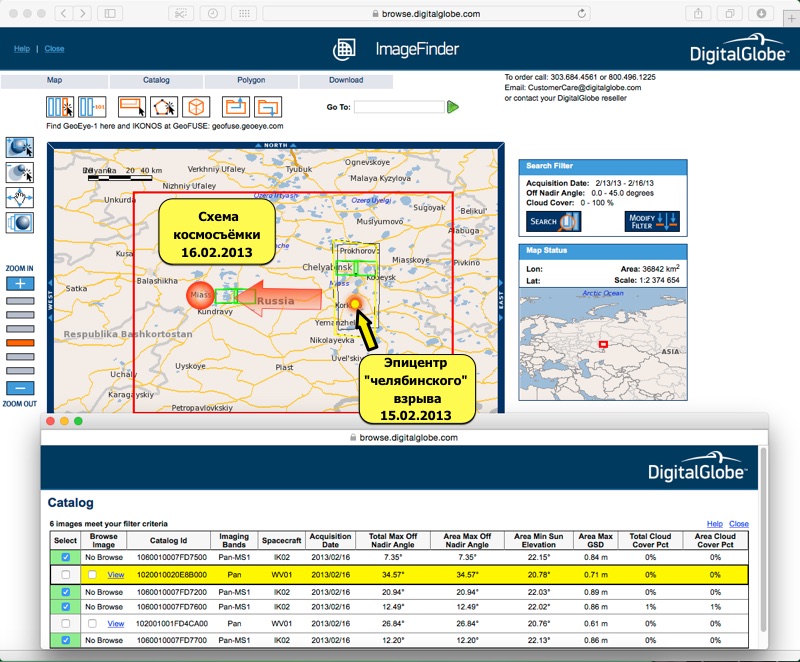The width and height of the screenshot is (800, 662).
Task: Click the catalog strip 101 info icon
Action: [92, 107]
